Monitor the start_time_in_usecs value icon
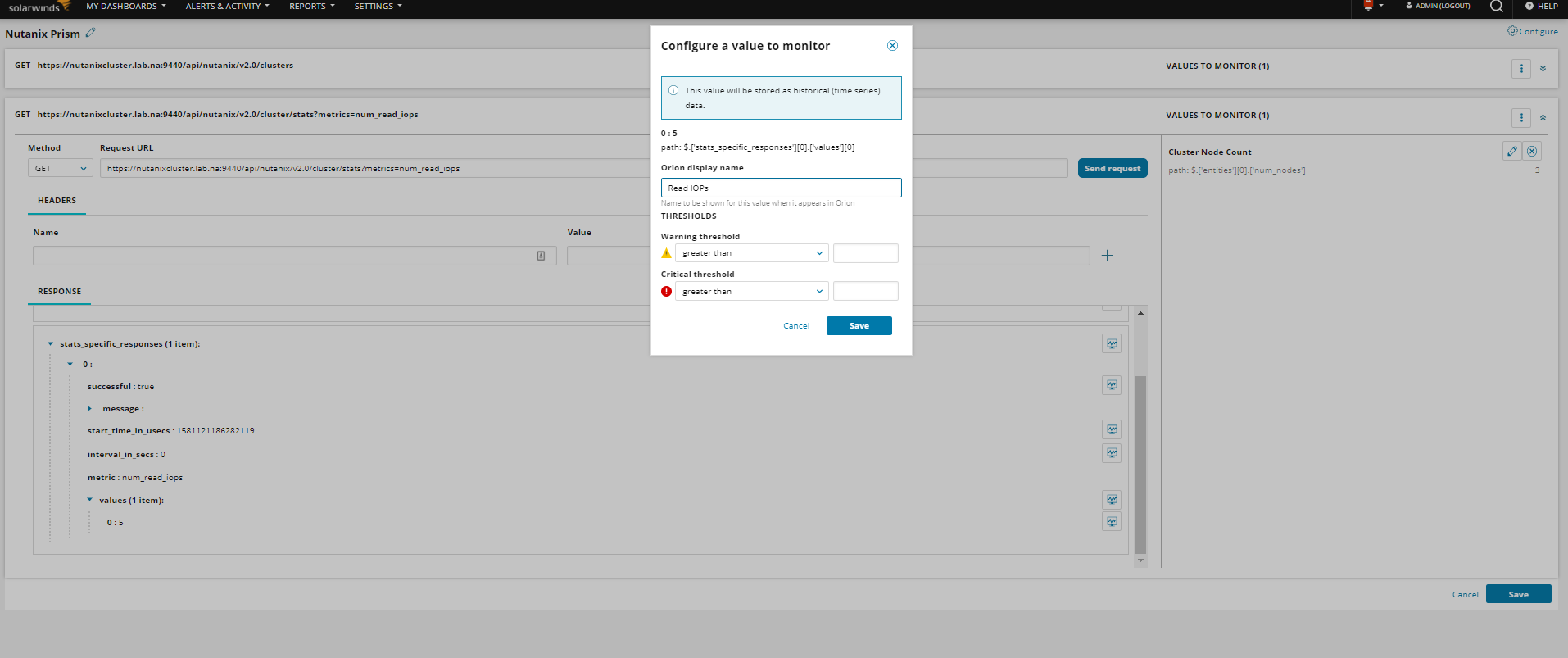Viewport: 1568px width, 658px height. pyautogui.click(x=1112, y=429)
